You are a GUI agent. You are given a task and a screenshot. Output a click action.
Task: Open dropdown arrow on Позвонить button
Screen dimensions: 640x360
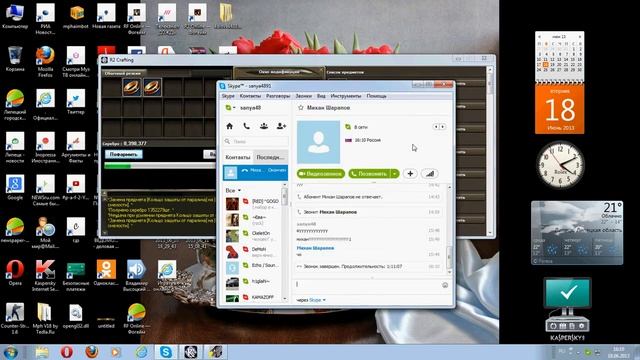click(395, 173)
